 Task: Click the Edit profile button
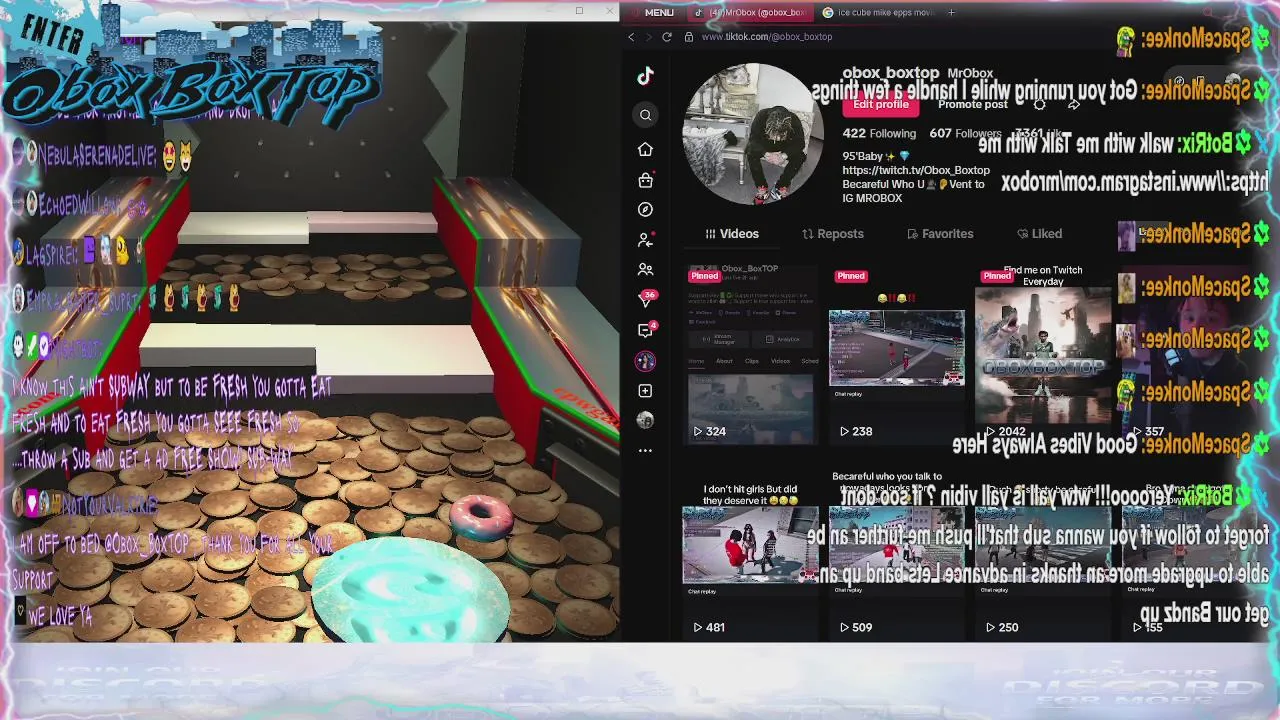881,104
